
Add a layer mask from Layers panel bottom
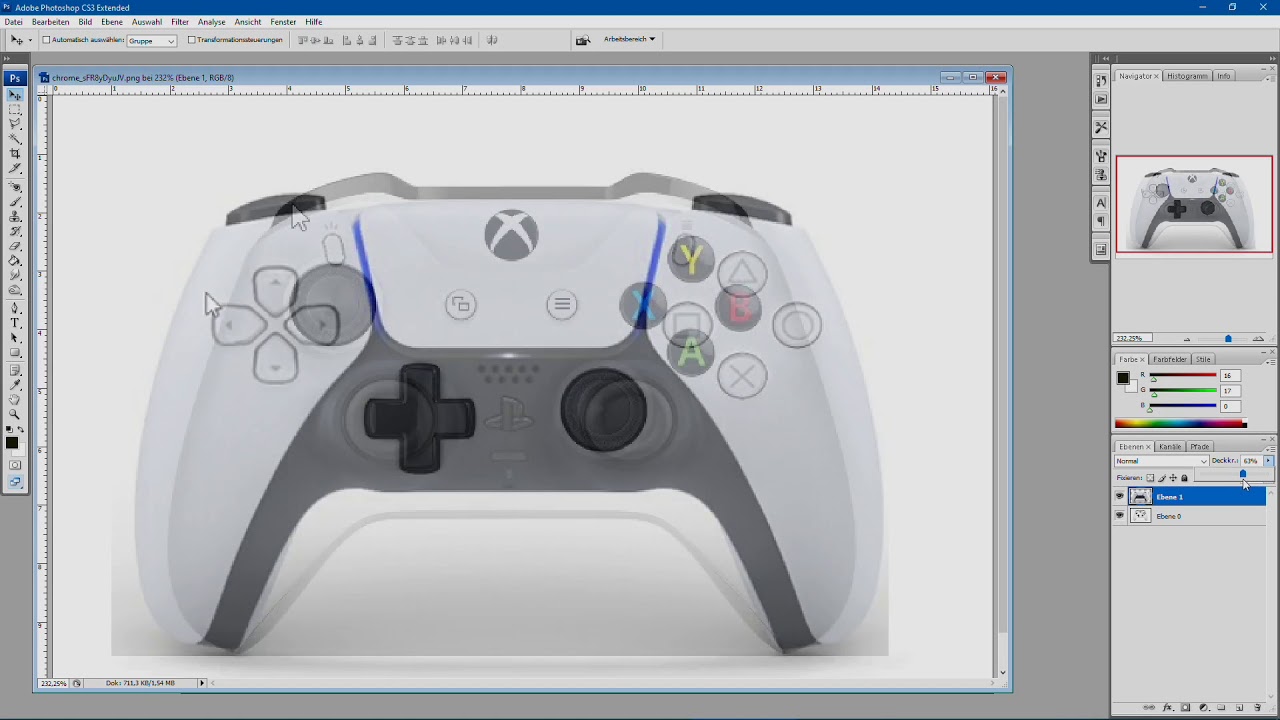[x=1185, y=707]
